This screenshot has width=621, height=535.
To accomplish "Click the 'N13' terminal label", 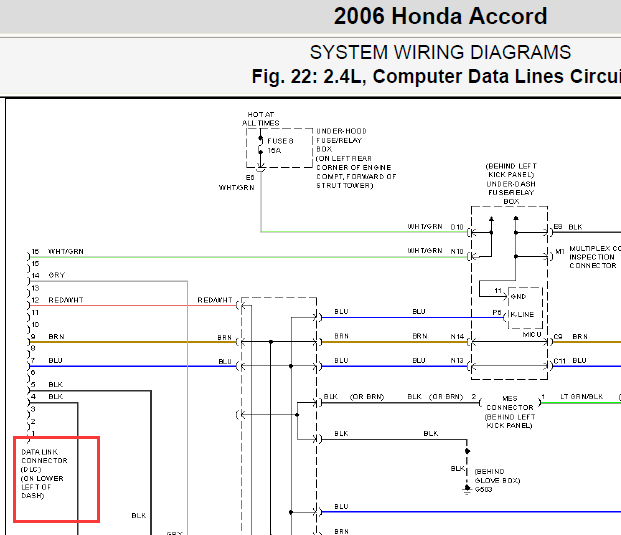I will coord(457,361).
